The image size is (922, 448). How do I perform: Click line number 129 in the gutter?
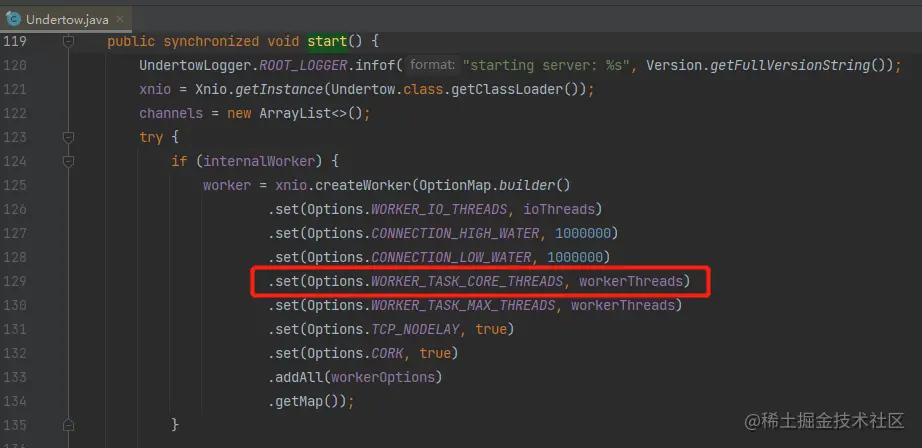point(14,282)
